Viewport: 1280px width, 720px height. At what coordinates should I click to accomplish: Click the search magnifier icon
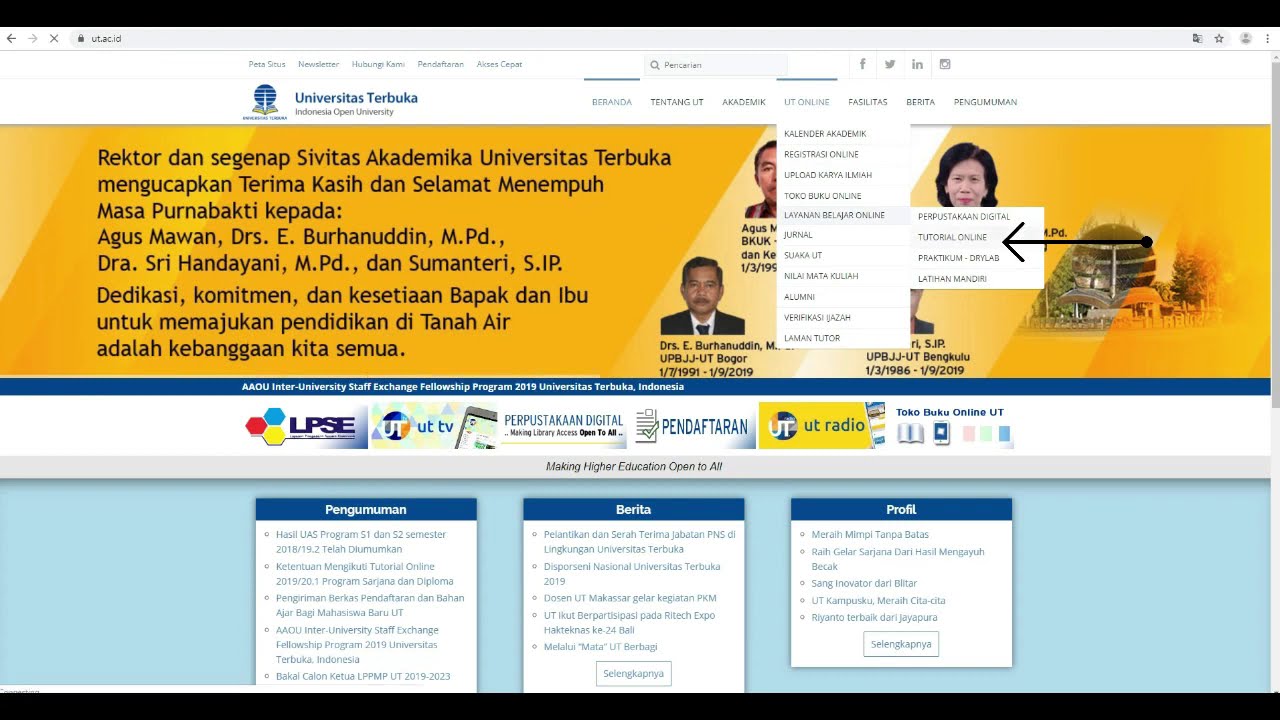[655, 65]
